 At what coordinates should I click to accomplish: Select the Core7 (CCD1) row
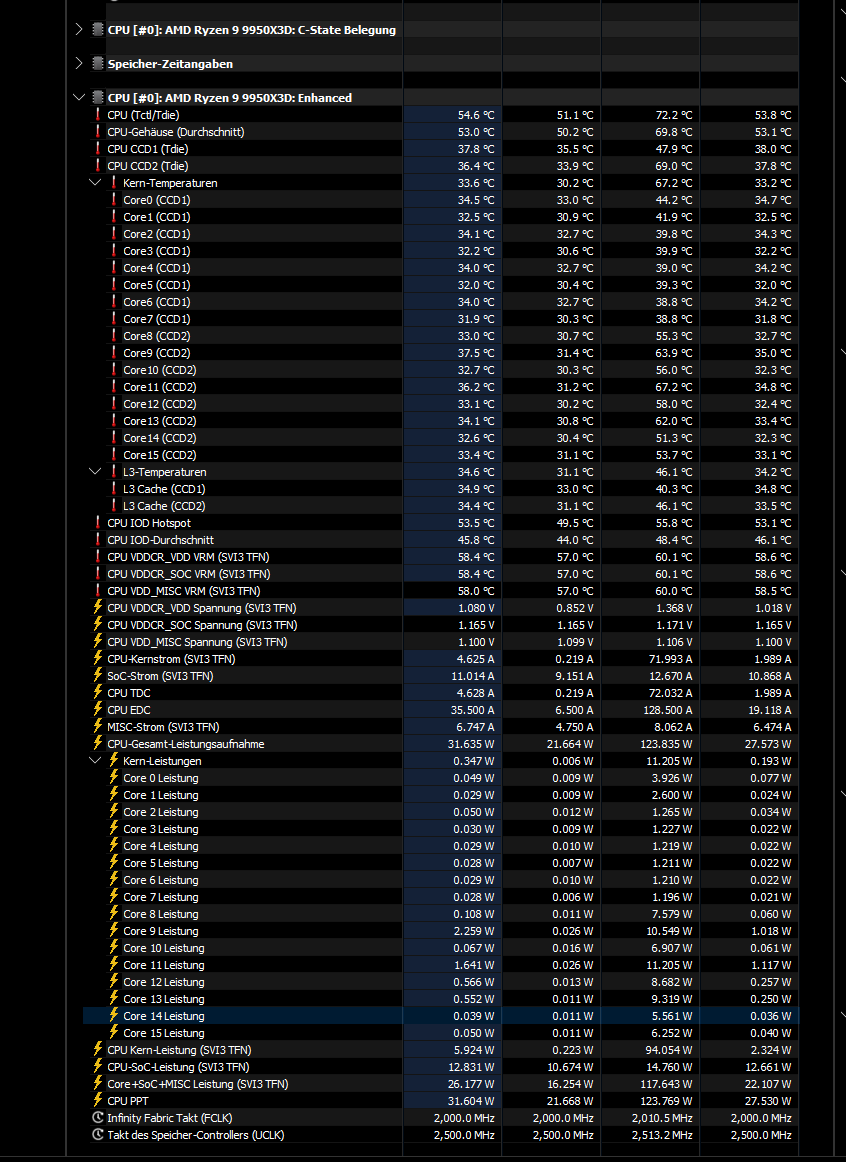[x=440, y=319]
